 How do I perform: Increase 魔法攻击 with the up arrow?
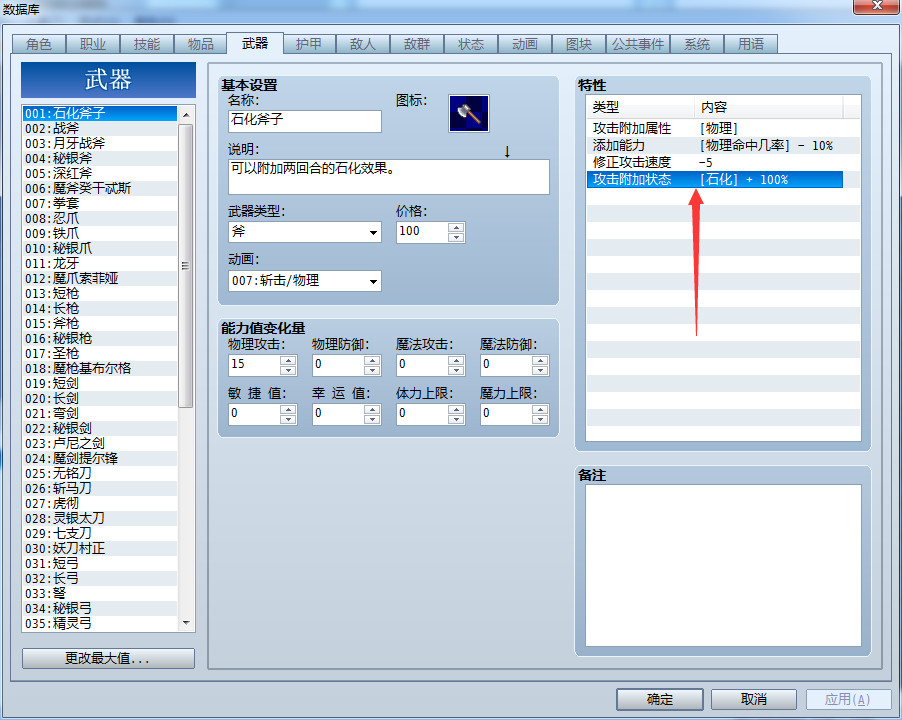tap(456, 360)
